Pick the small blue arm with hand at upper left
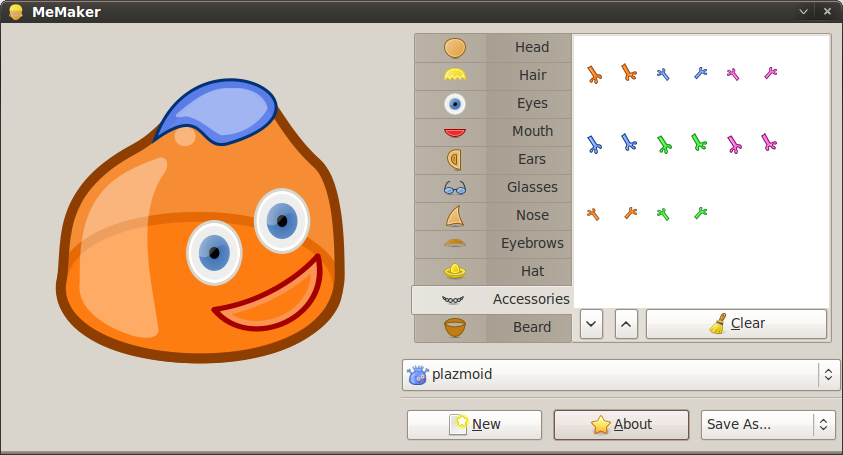This screenshot has height=455, width=843. 663,74
